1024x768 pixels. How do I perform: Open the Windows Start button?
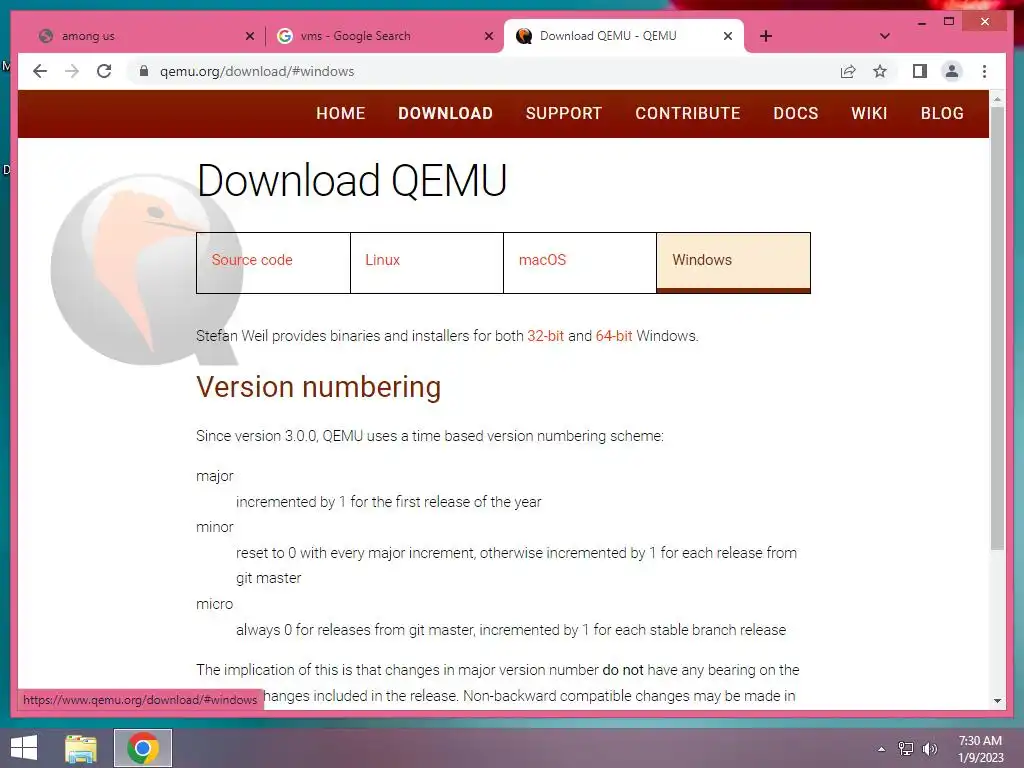(x=24, y=748)
